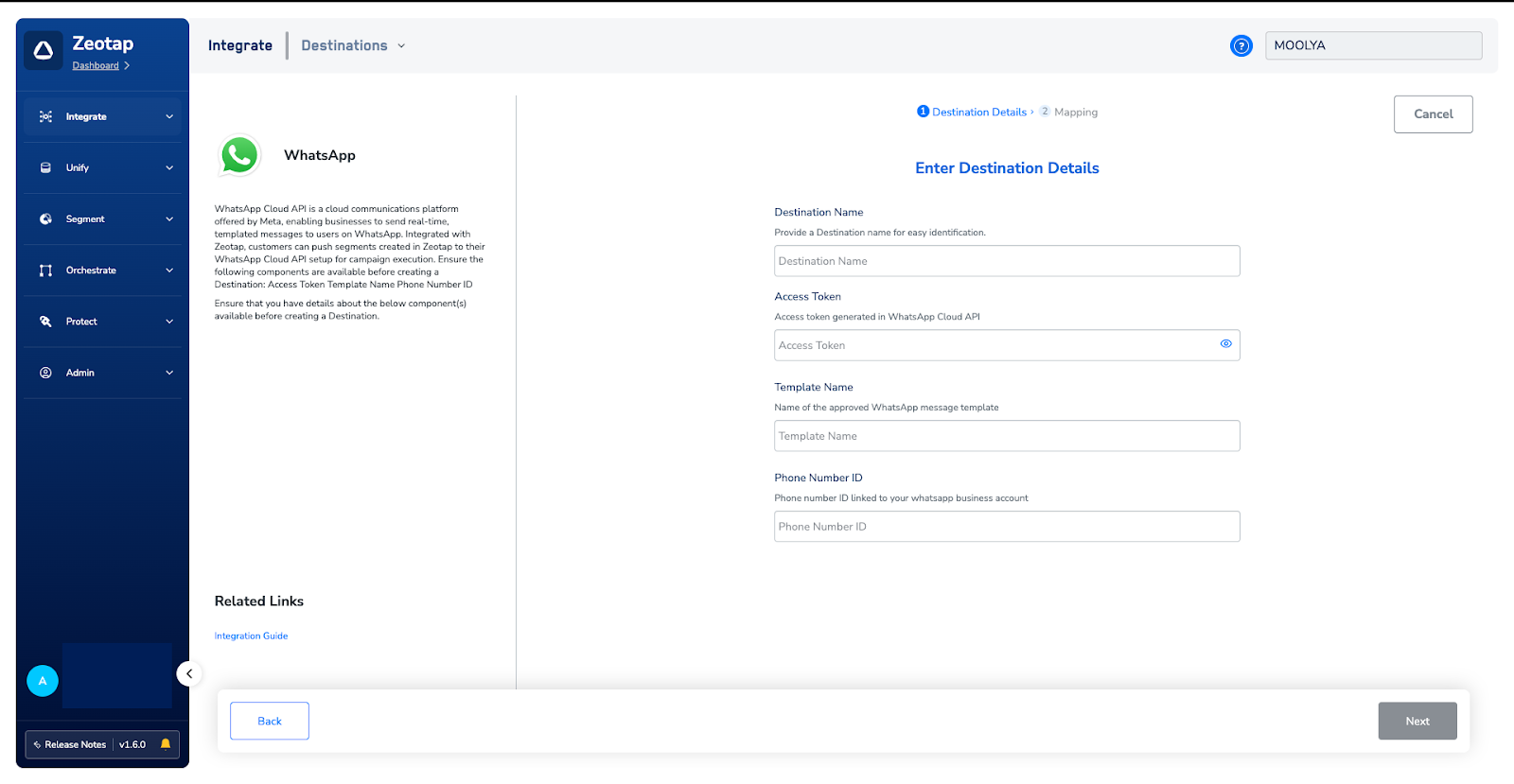1514x784 pixels.
Task: Open the Destinations dropdown in header
Action: tap(353, 45)
